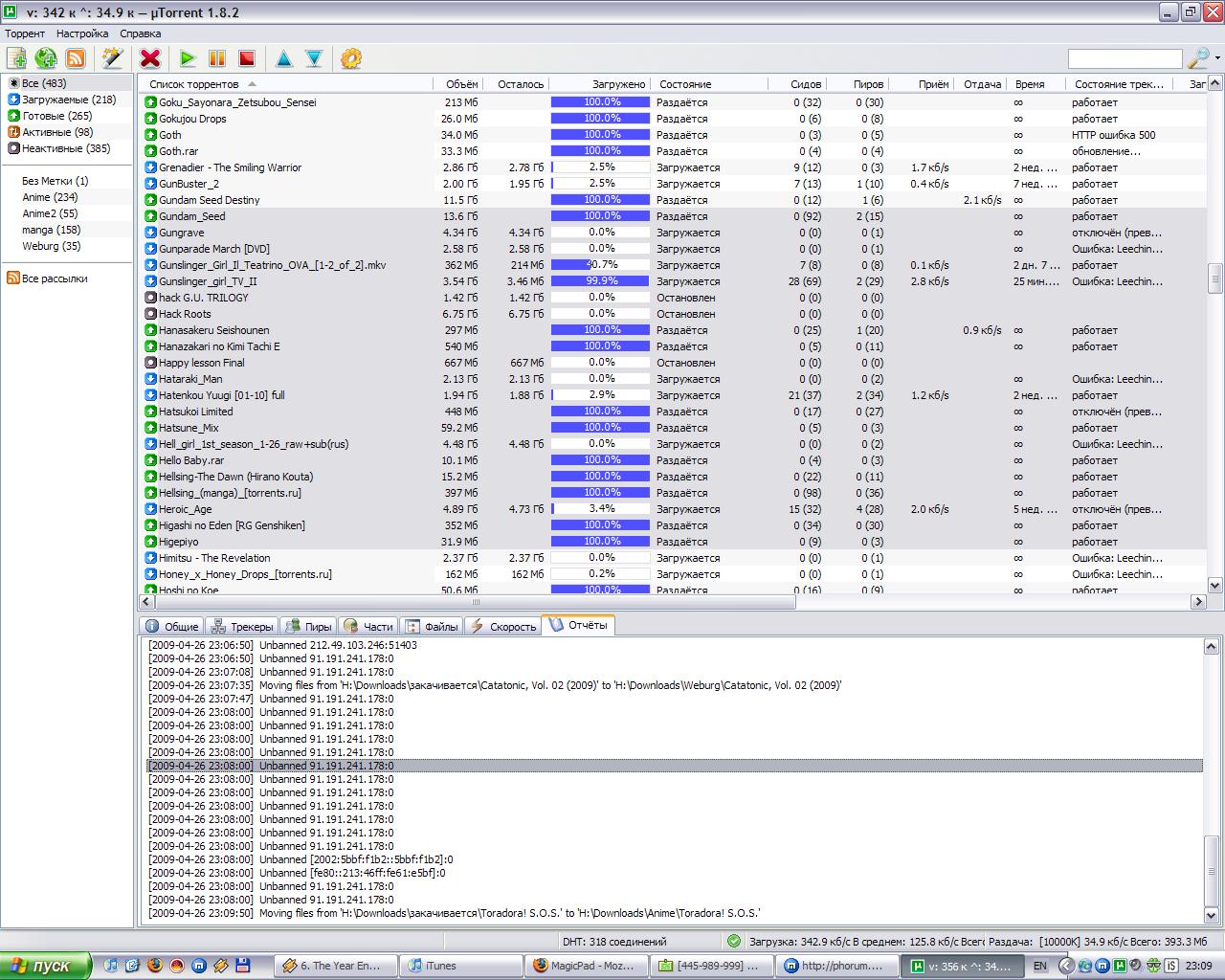The height and width of the screenshot is (980, 1225).
Task: Click Move Up Queue arrow icon
Action: 284,58
